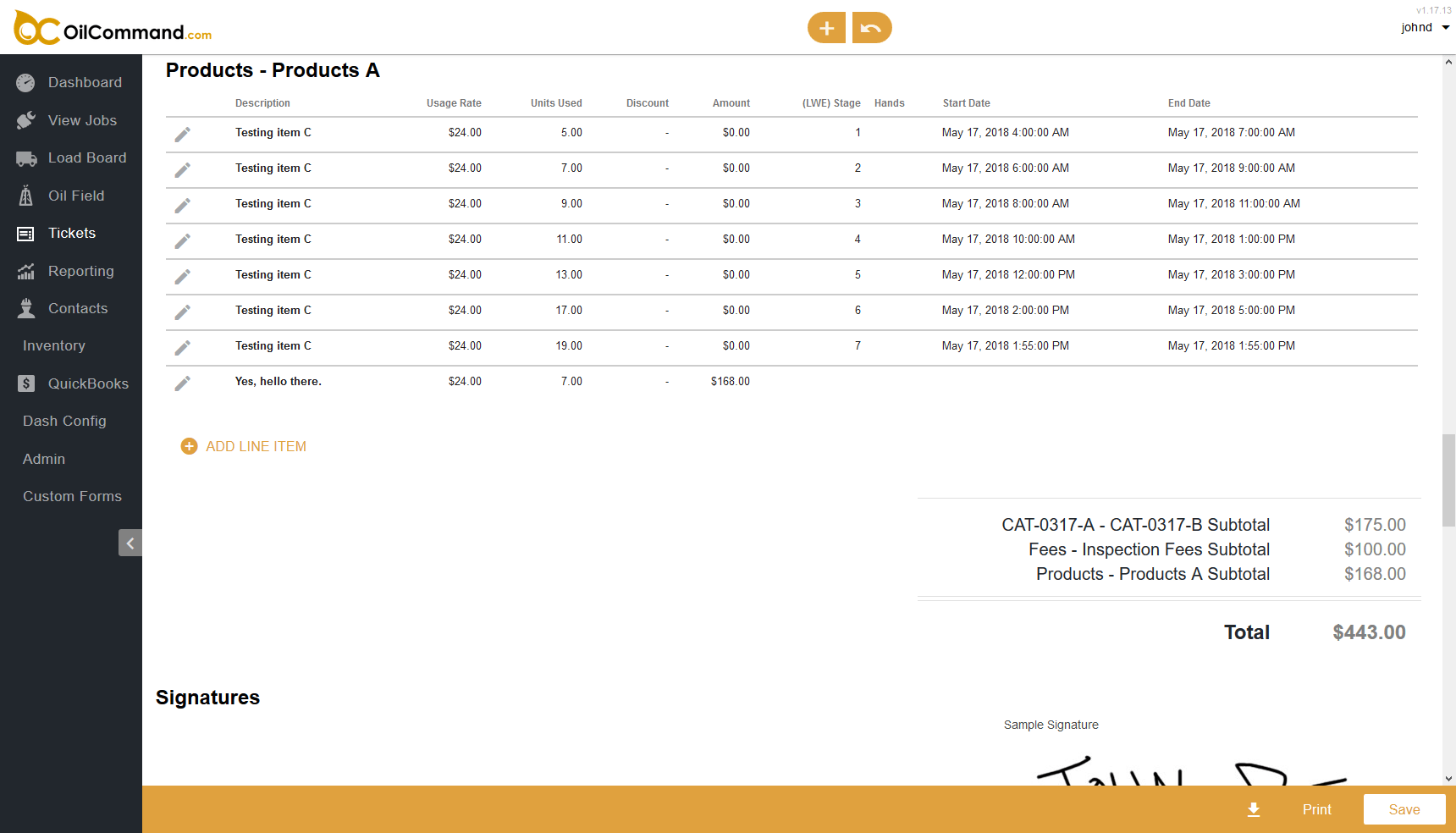The height and width of the screenshot is (833, 1456).
Task: Click the Amount column header
Action: tap(731, 103)
